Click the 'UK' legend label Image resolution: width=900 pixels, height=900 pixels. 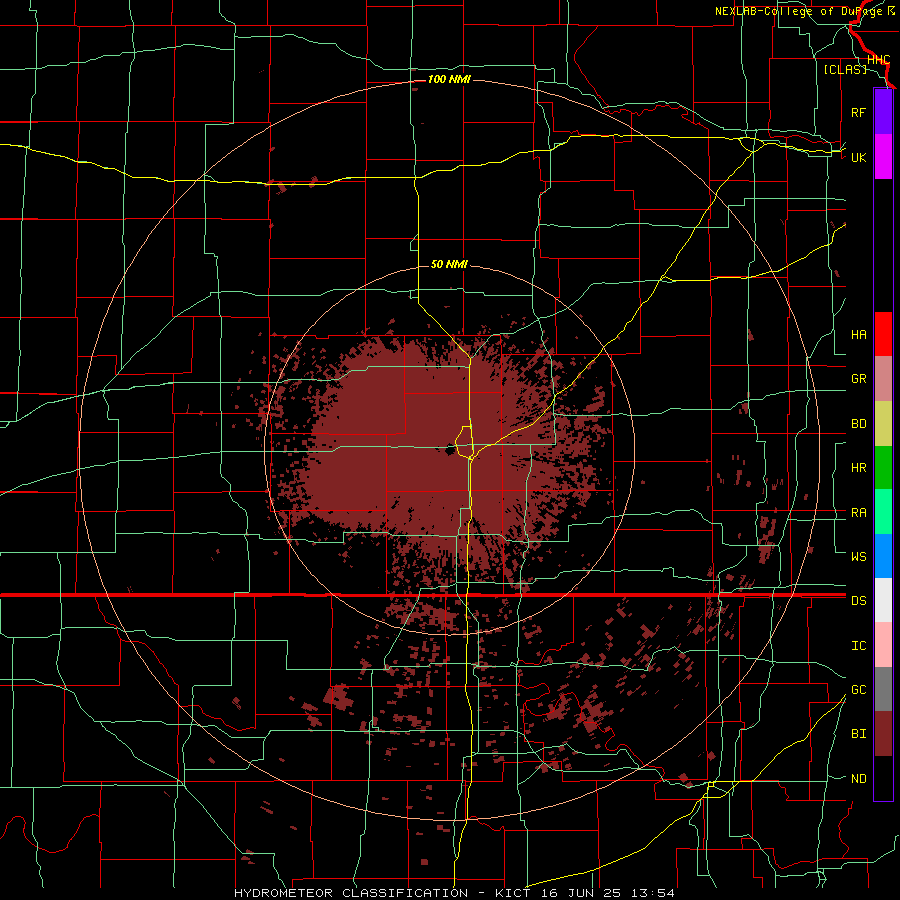coord(858,157)
